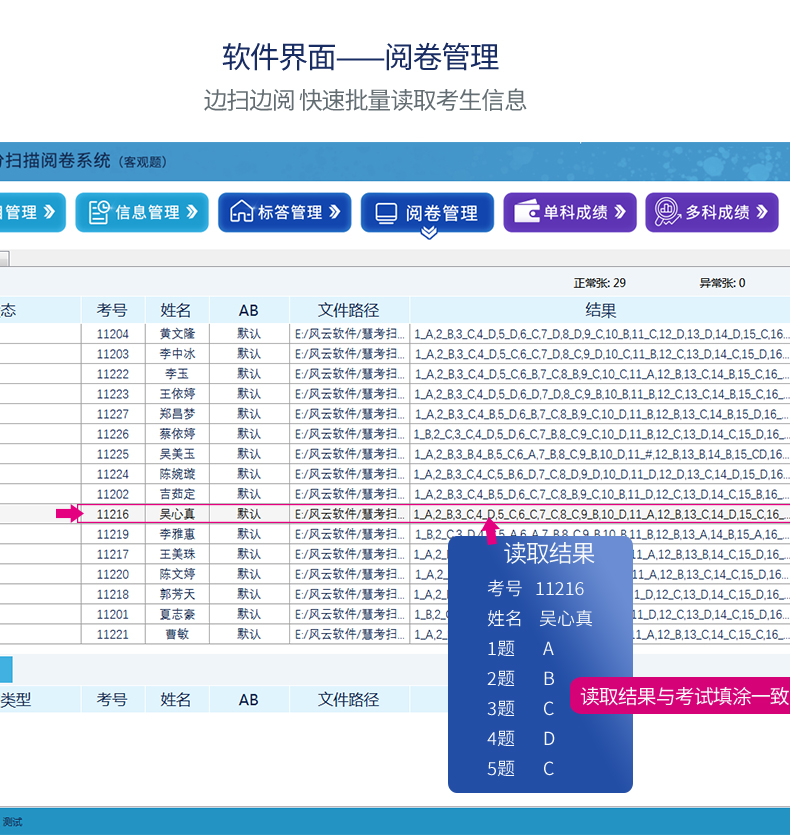Click the 结果 column header

click(600, 310)
